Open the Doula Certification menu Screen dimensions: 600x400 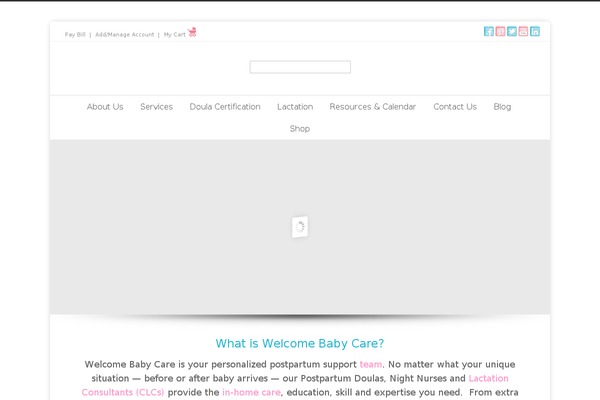click(x=225, y=107)
